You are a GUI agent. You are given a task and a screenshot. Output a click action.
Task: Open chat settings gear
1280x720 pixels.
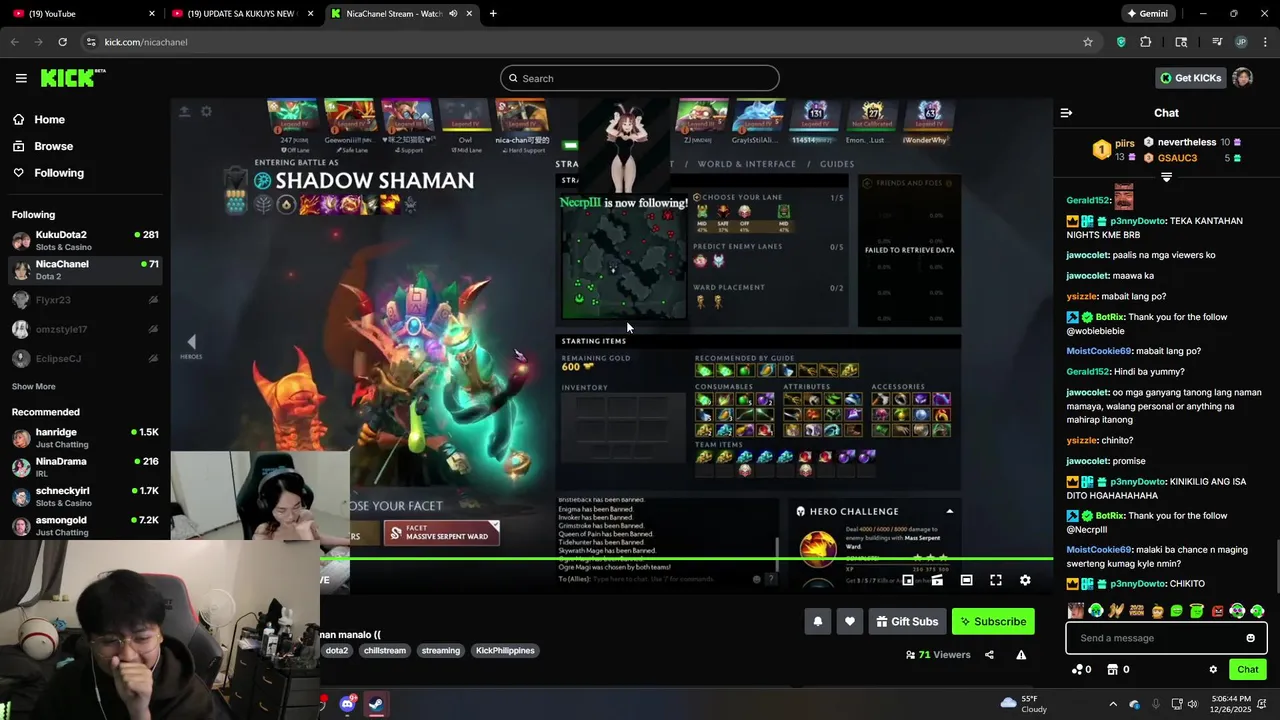[x=1213, y=669]
